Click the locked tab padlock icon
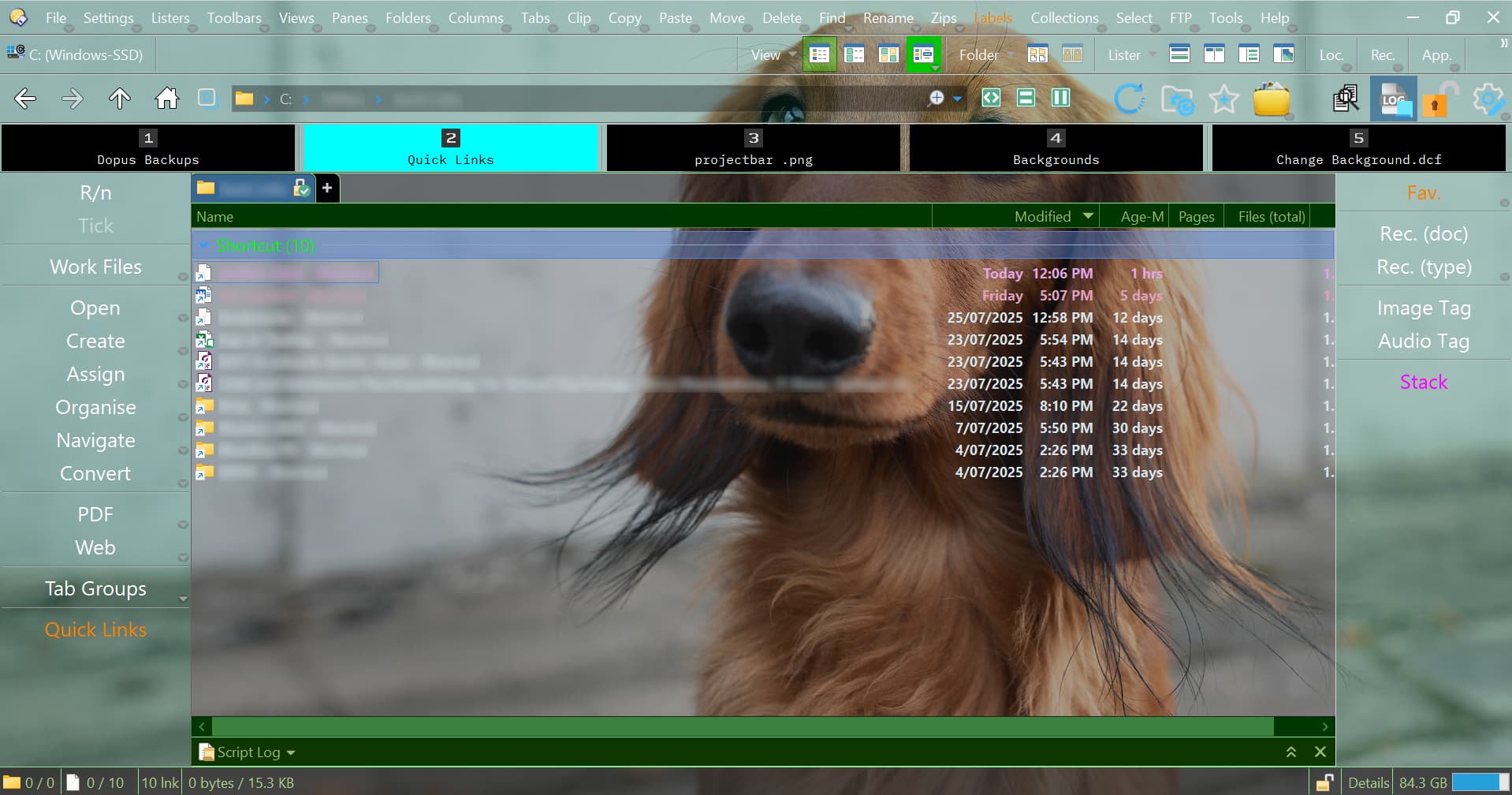The width and height of the screenshot is (1512, 795). 301,188
